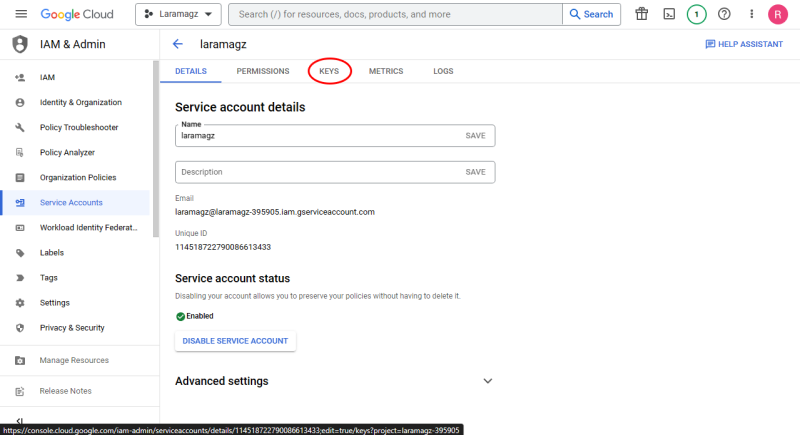Screen dimensions: 800x435
Task: Click the Tags arrow-shaped icon
Action: click(20, 278)
